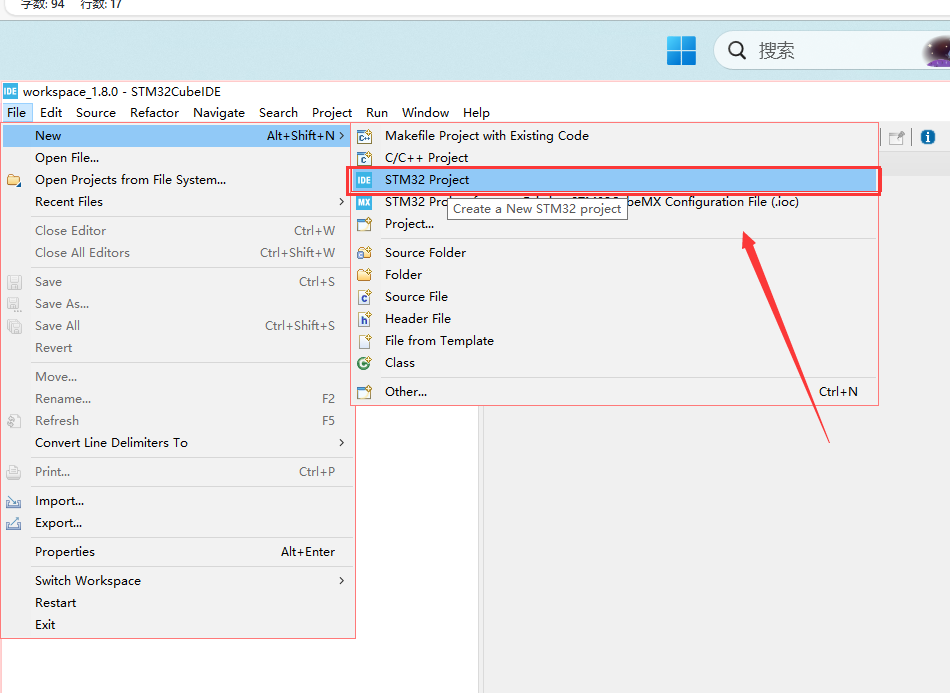
Task: Select Restart in the File menu
Action: point(178,603)
